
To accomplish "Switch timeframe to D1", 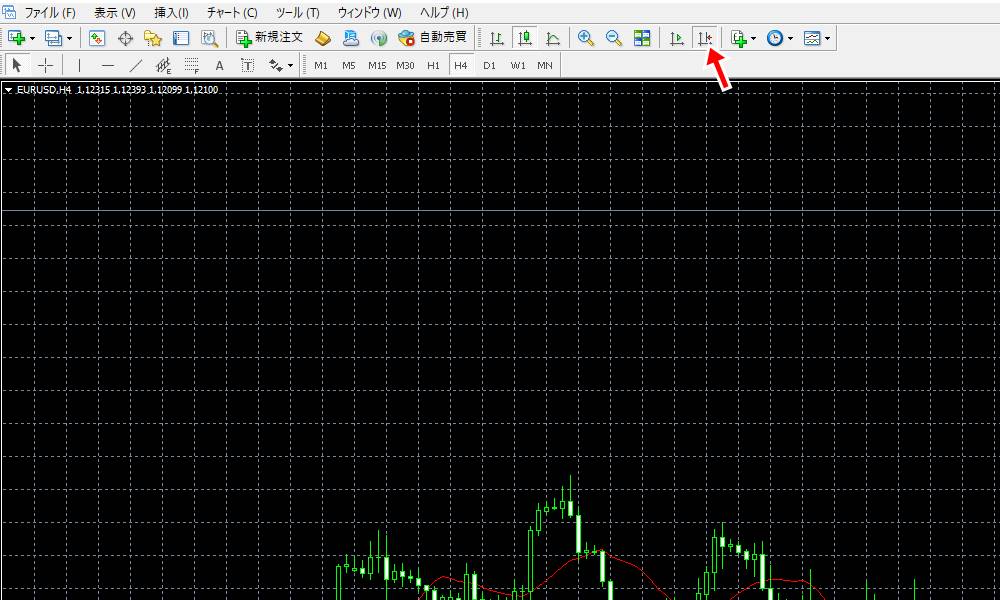I will pyautogui.click(x=489, y=66).
